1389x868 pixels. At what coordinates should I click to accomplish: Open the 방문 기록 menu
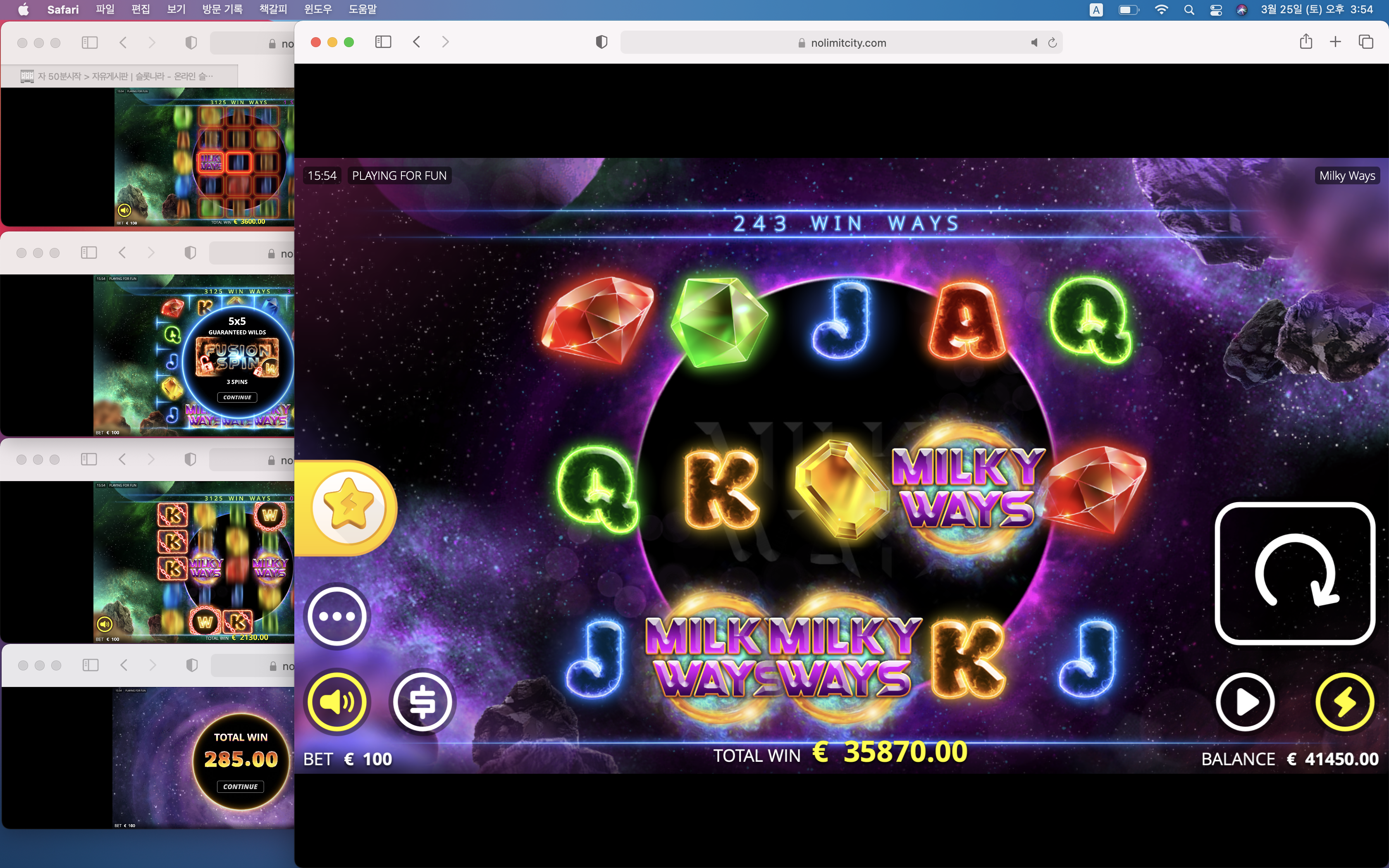222,9
